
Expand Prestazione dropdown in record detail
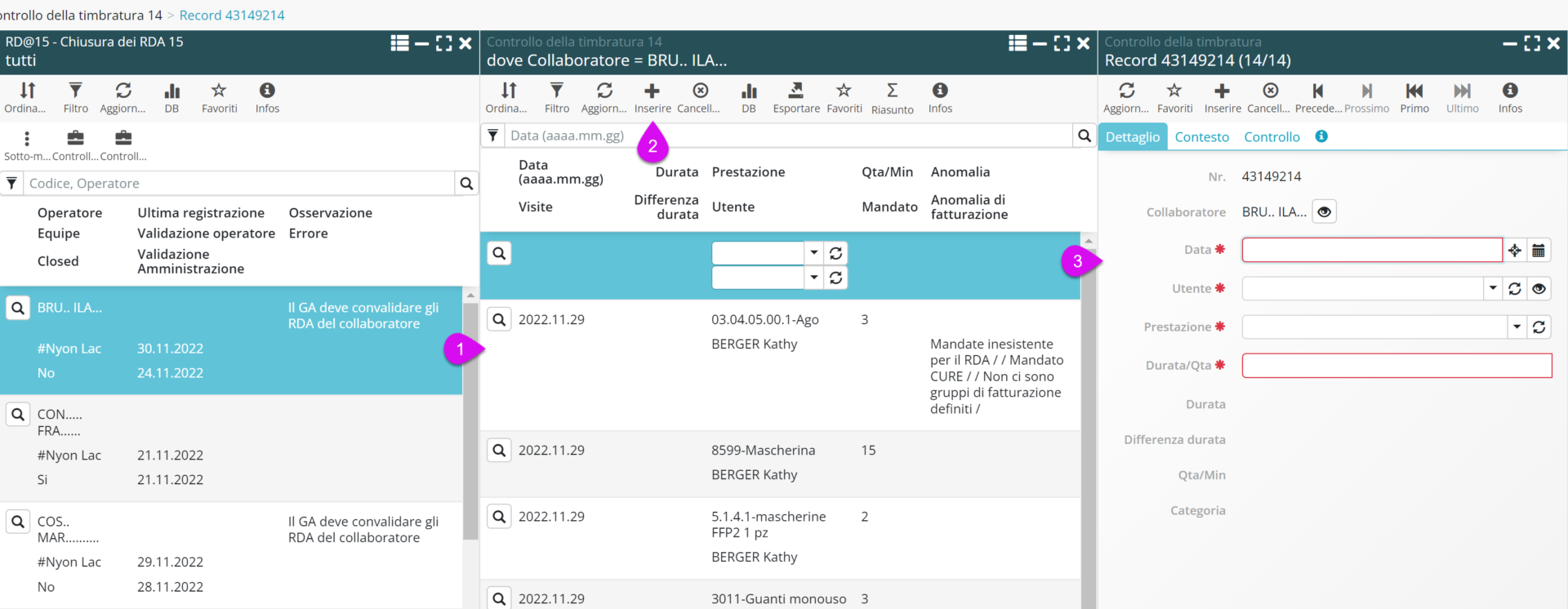pyautogui.click(x=1517, y=327)
